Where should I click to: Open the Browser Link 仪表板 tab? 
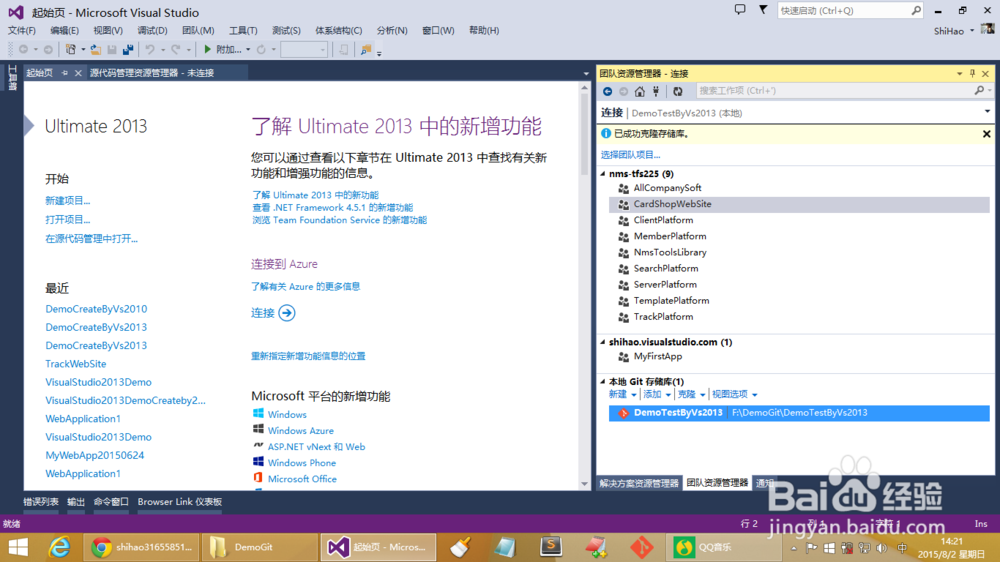180,502
